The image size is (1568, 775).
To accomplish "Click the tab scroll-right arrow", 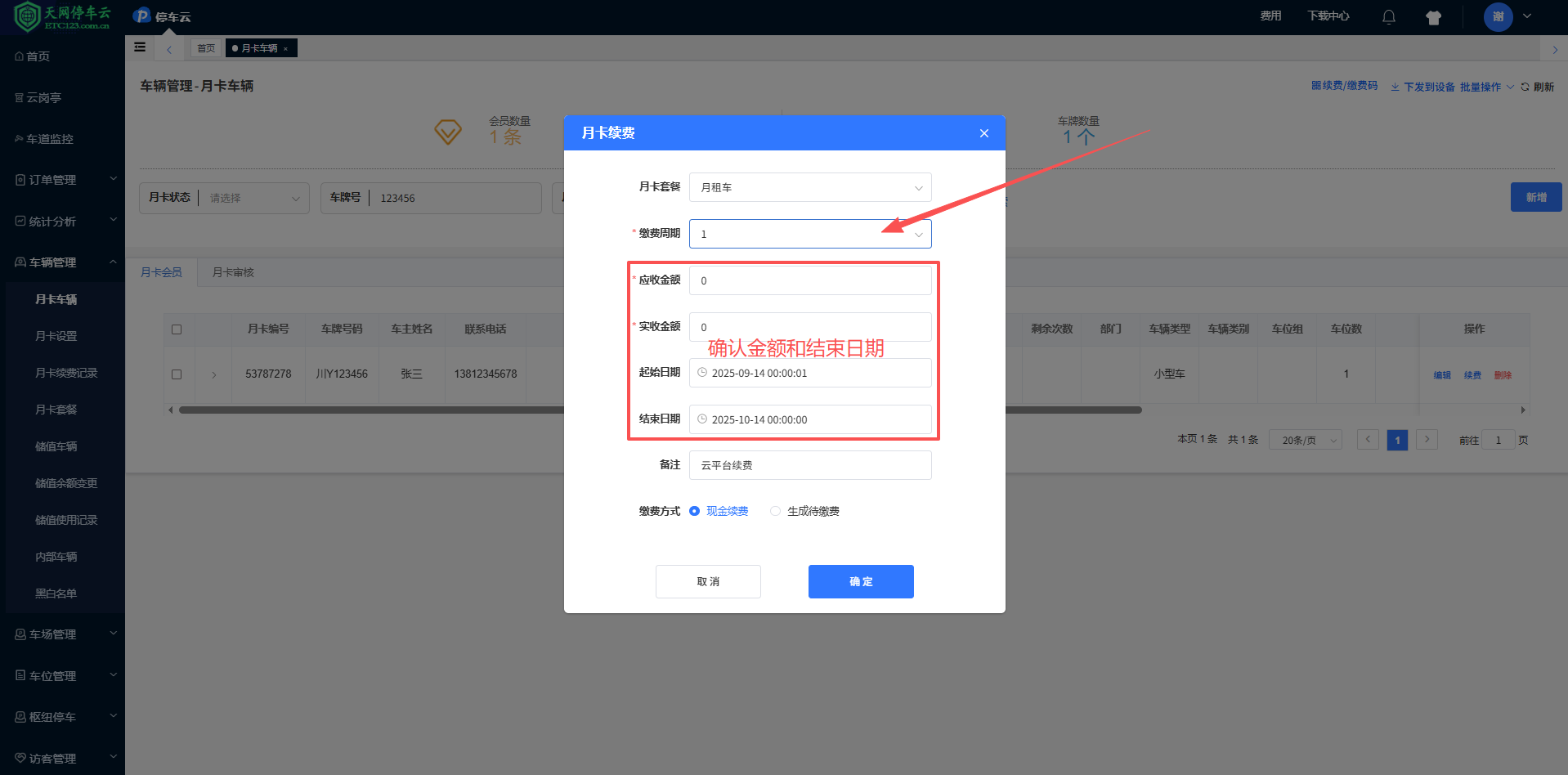I will (1554, 49).
